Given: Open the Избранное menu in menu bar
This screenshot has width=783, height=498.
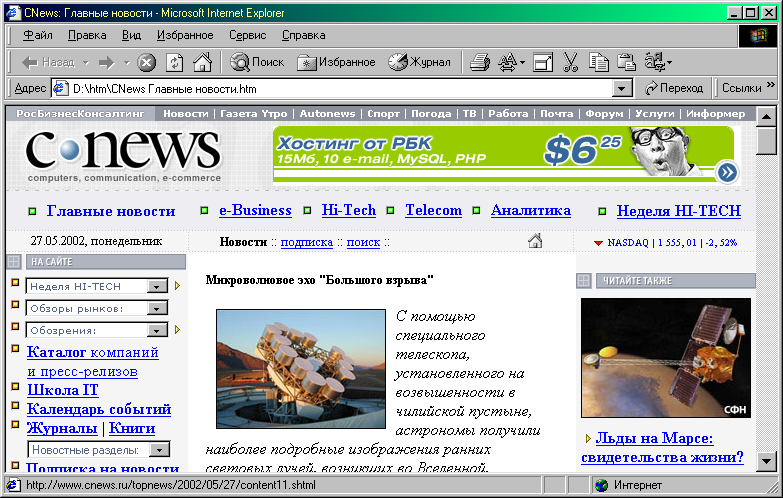Looking at the screenshot, I should tap(185, 35).
